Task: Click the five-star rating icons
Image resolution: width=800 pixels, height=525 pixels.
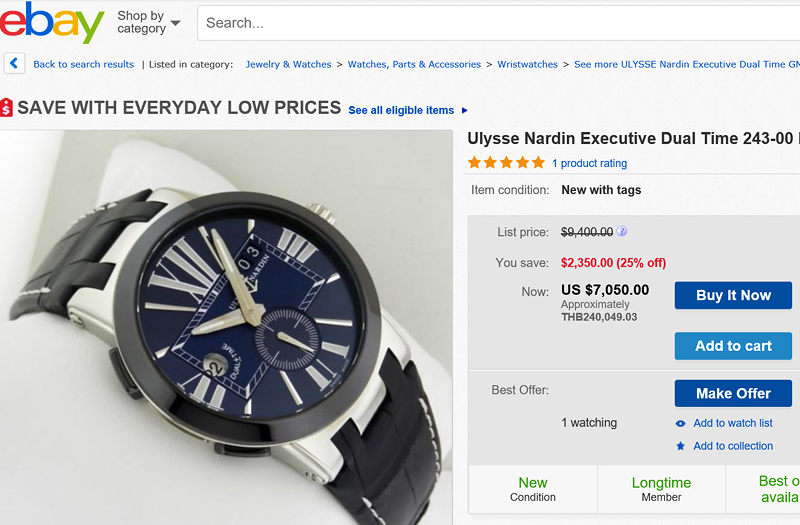Action: click(507, 162)
